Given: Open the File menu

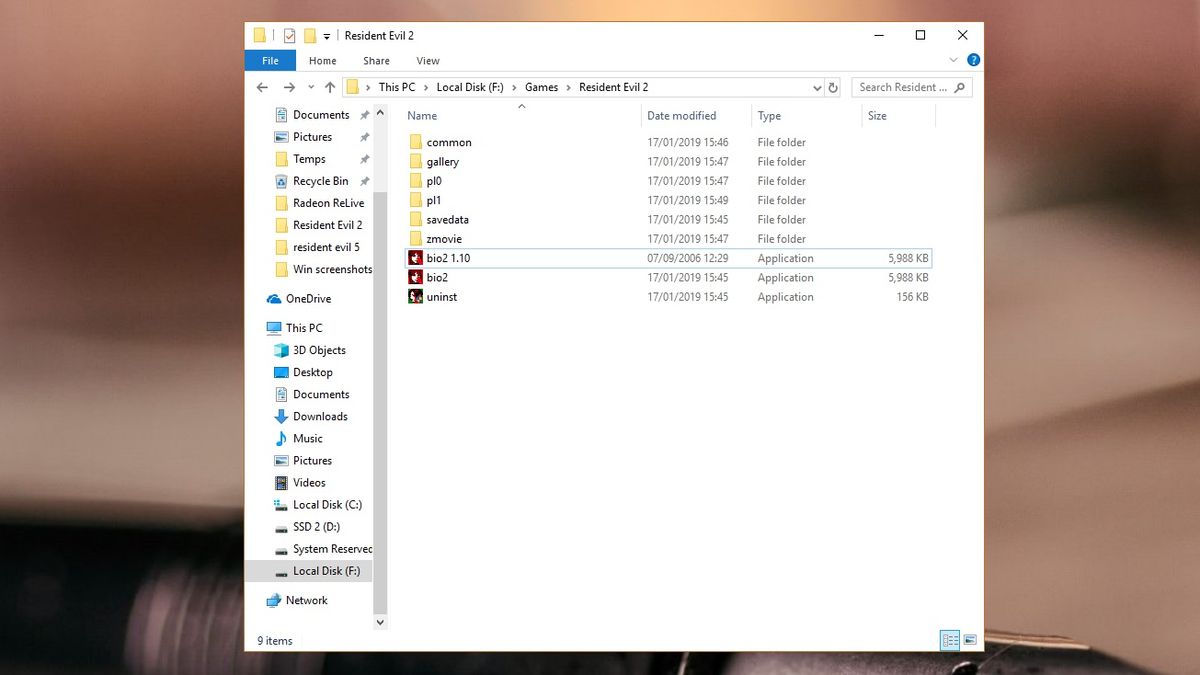Looking at the screenshot, I should point(270,60).
